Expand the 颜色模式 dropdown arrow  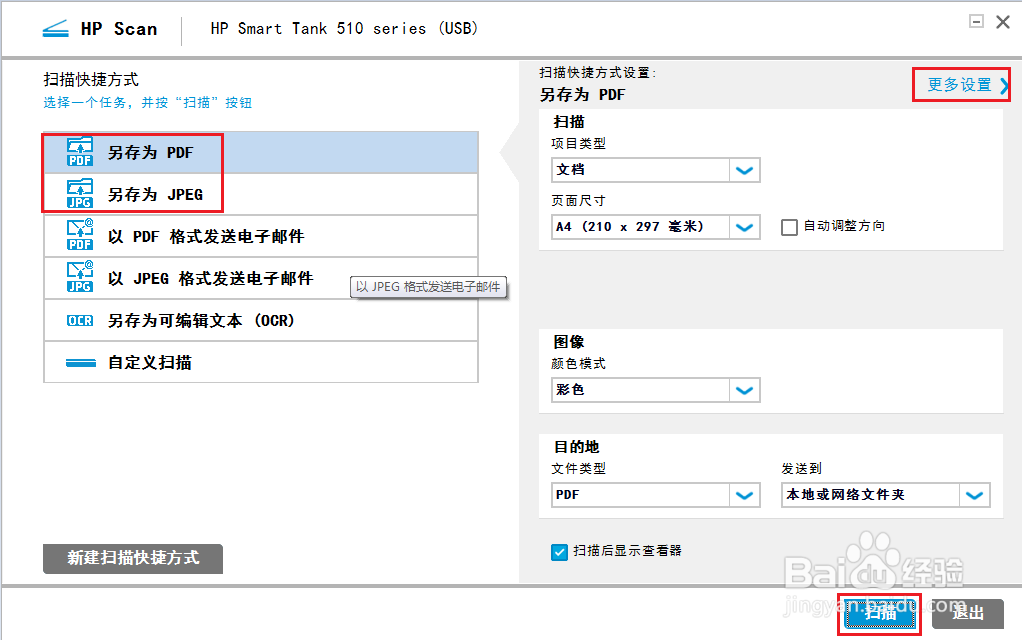pos(744,390)
